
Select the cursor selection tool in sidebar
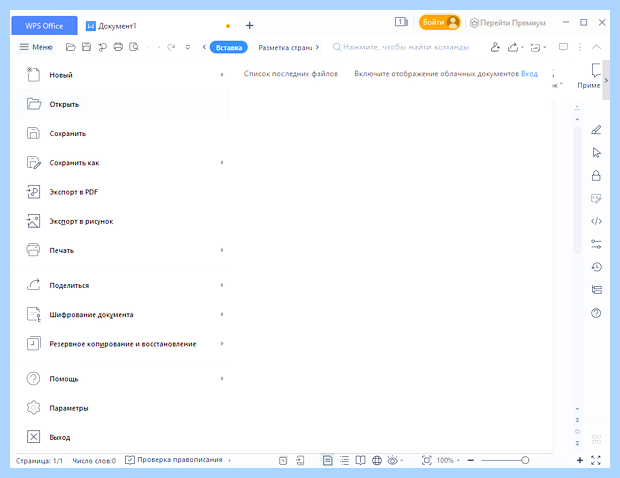[x=596, y=153]
